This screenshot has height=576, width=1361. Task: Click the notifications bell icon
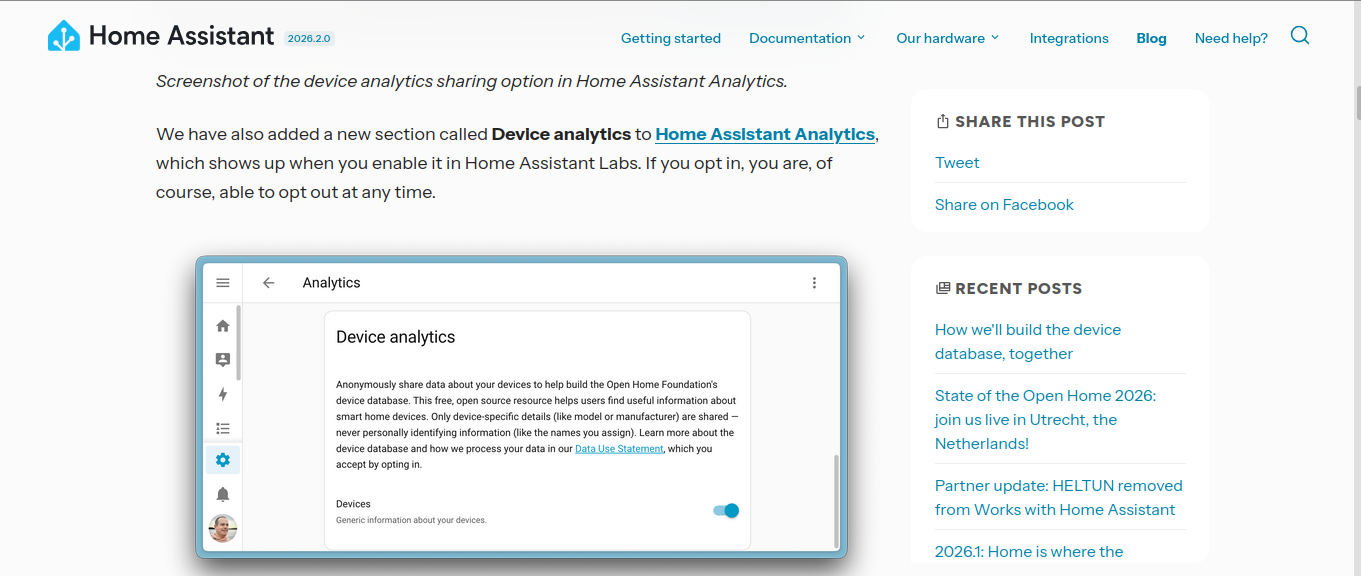click(223, 494)
